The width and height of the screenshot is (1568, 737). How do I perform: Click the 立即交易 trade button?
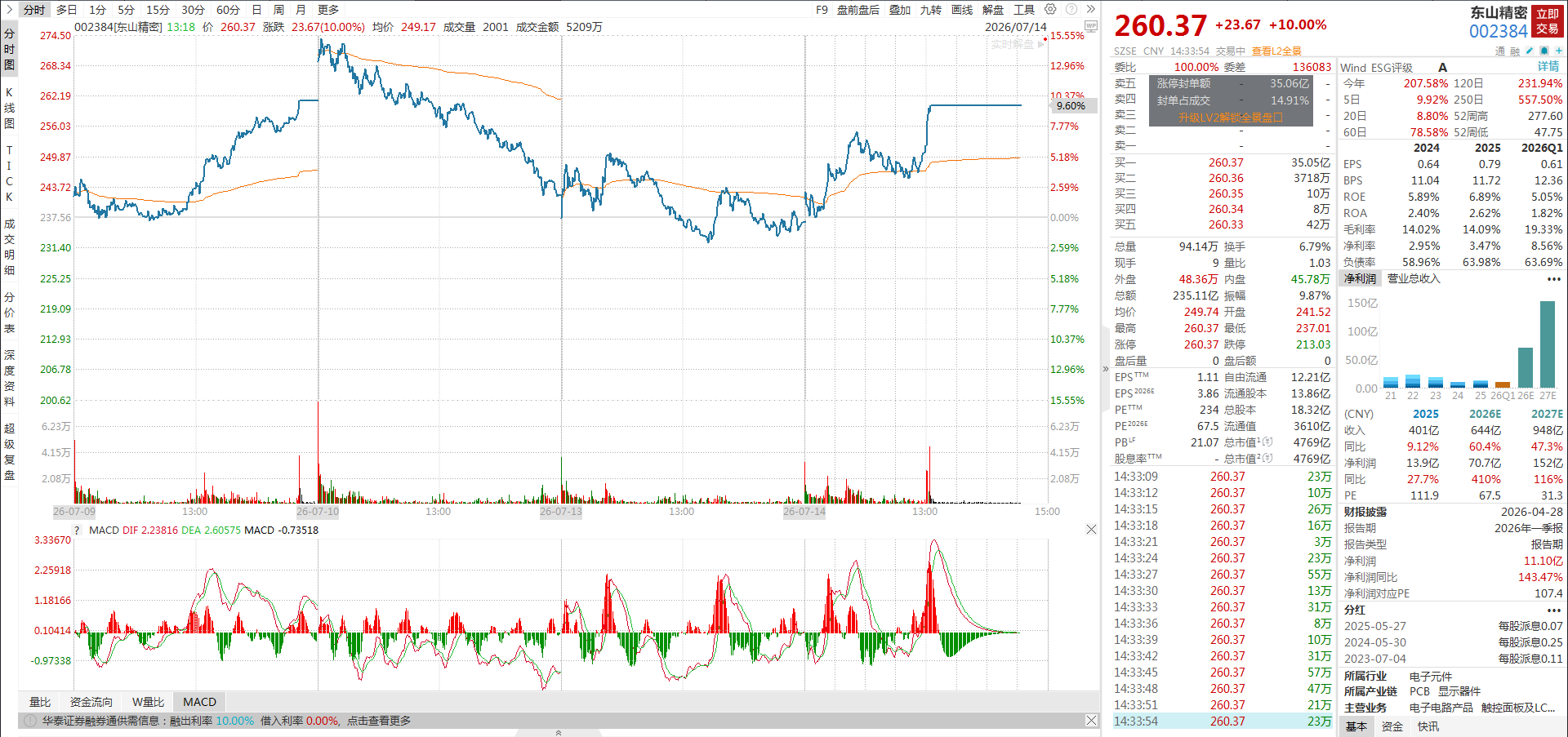[x=1548, y=21]
